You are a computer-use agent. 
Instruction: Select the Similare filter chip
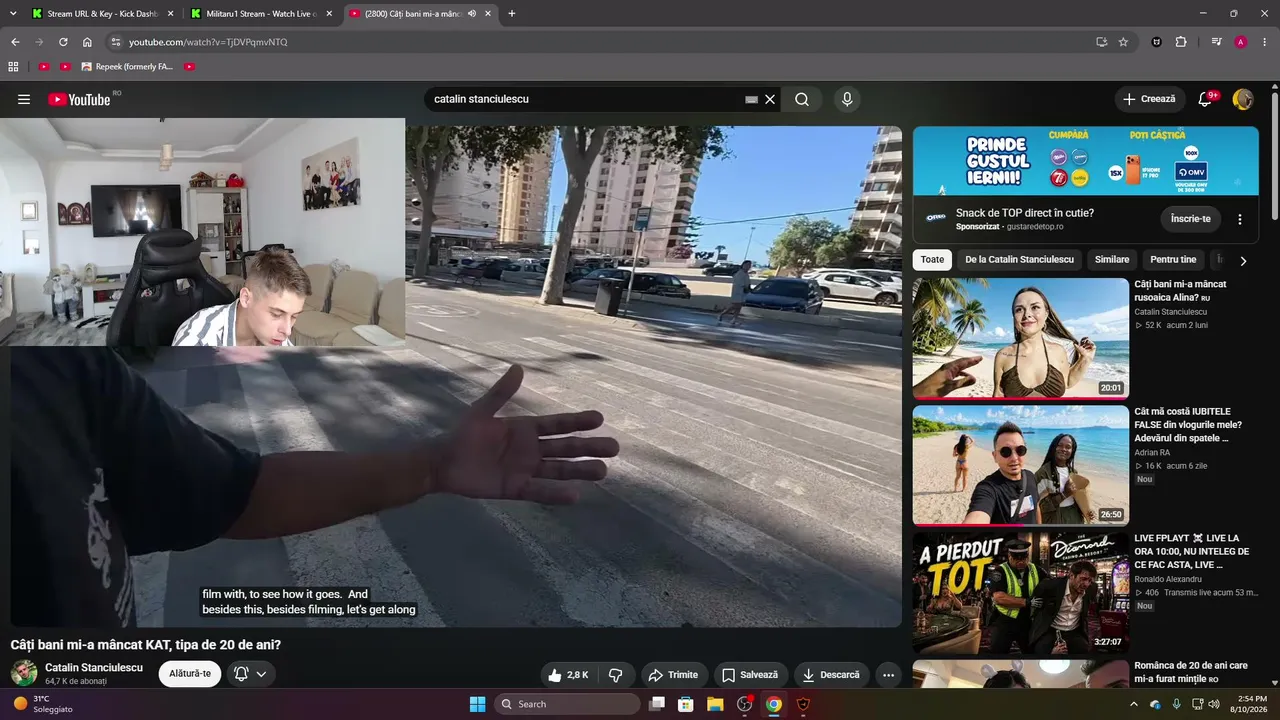coord(1112,260)
